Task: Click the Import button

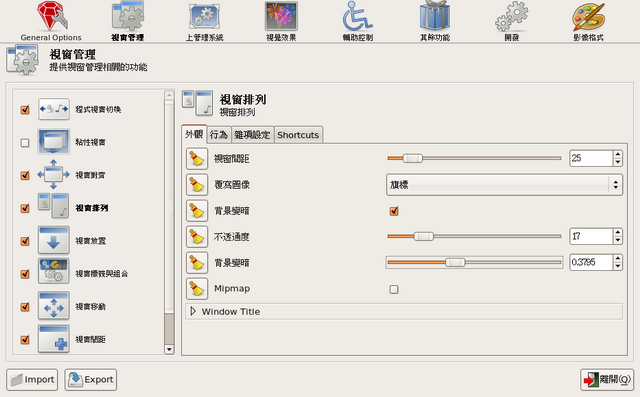Action: [x=32, y=379]
